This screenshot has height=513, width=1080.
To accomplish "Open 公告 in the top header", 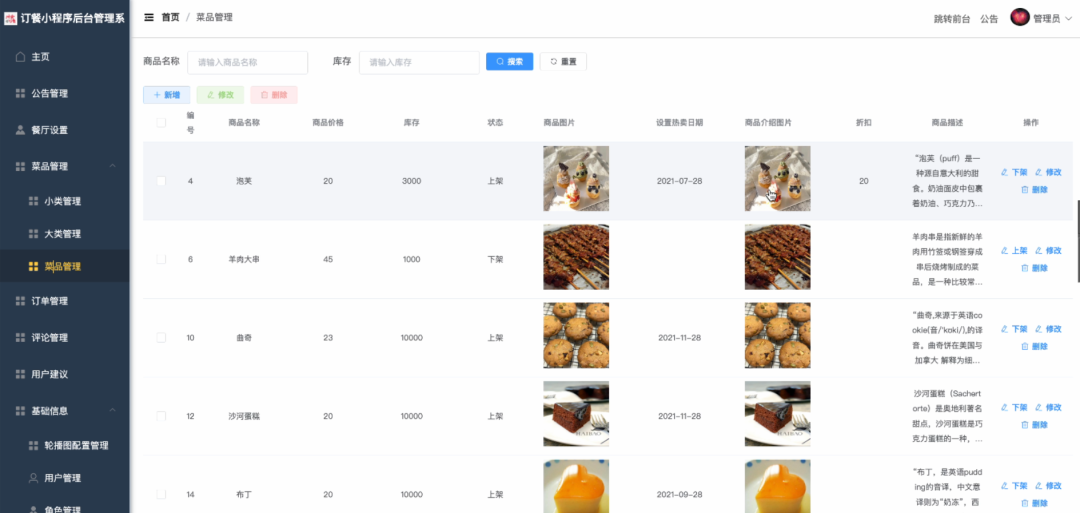I will (x=989, y=19).
